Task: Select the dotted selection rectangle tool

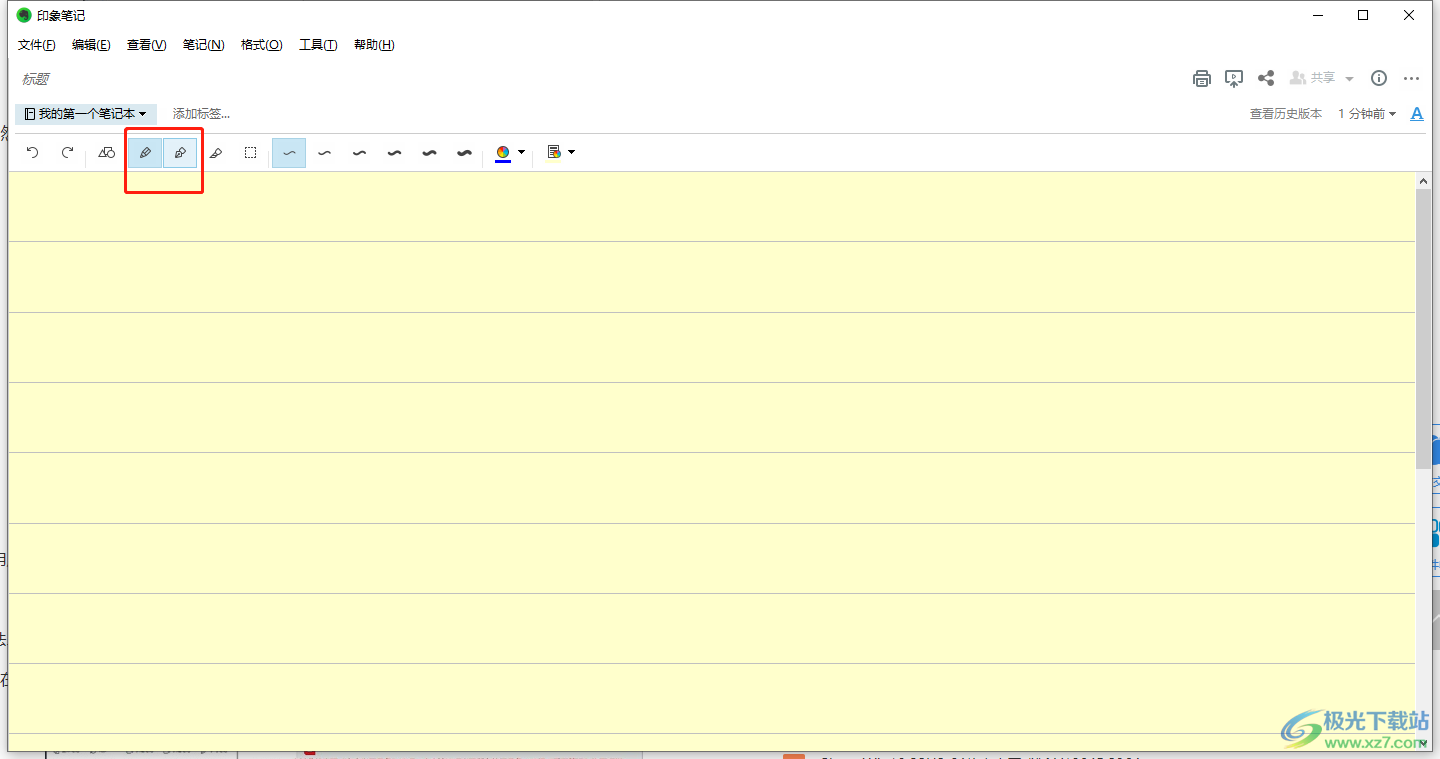Action: click(251, 153)
